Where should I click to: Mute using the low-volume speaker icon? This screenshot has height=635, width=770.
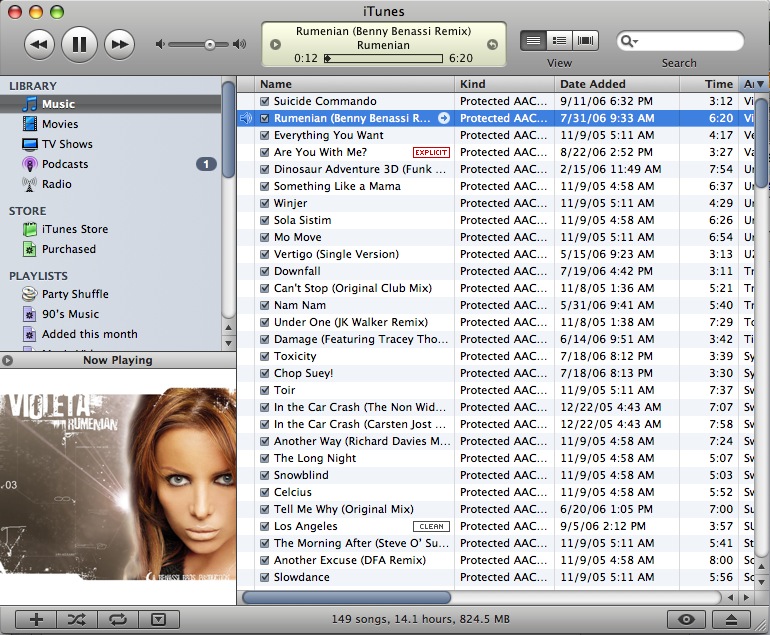point(159,44)
